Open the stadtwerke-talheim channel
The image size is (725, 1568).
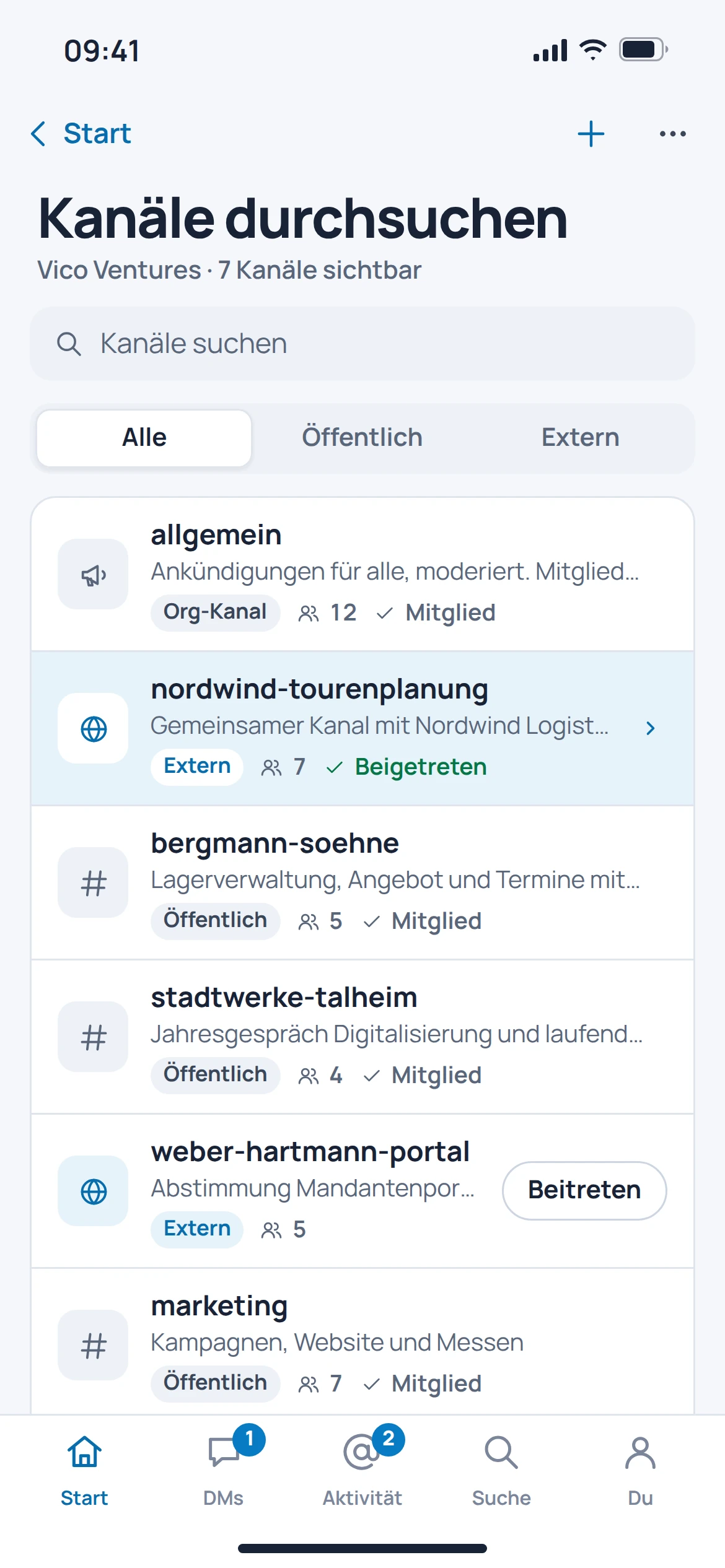(362, 1037)
